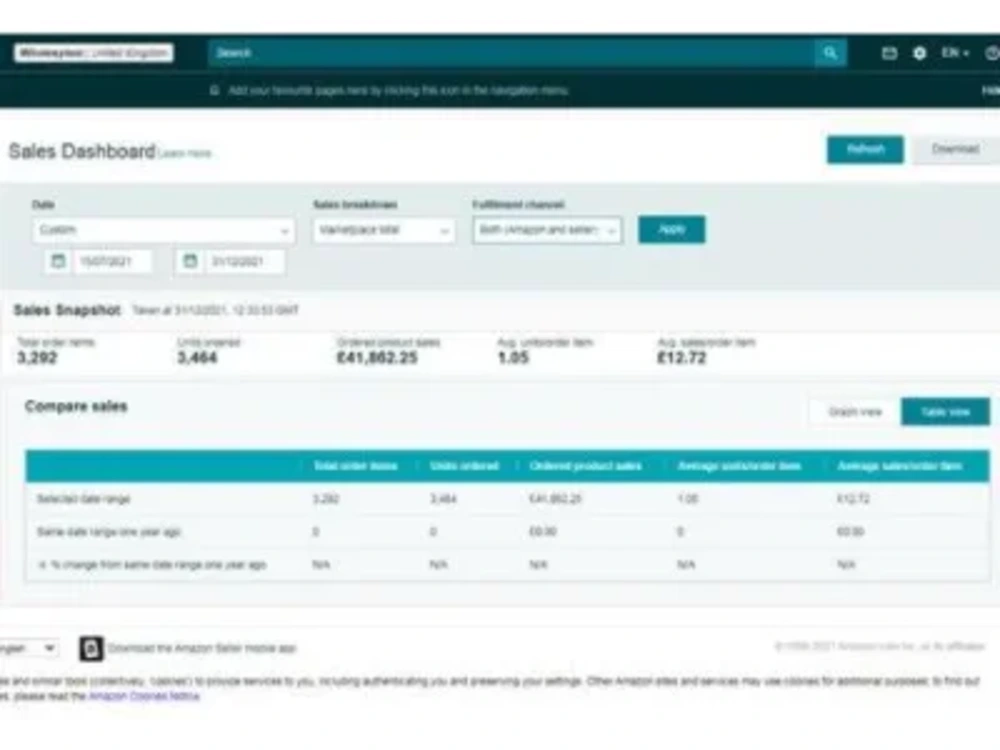
Task: Click the snapshot value £12.72
Action: [x=682, y=358]
